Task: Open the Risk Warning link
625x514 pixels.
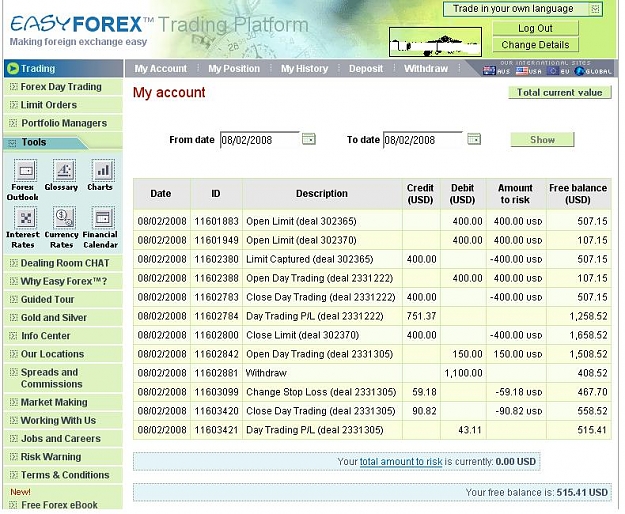Action: click(x=51, y=457)
